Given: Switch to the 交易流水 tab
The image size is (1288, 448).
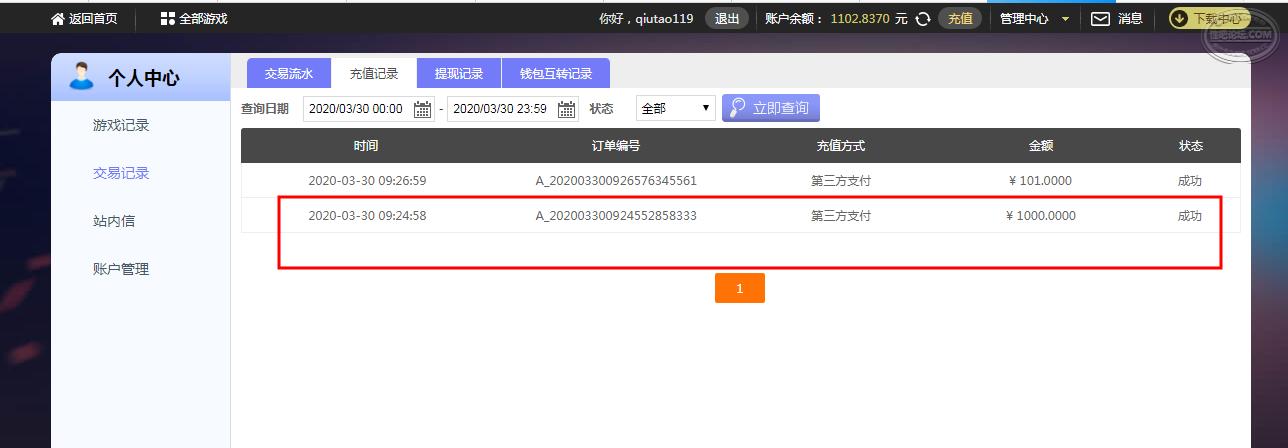Looking at the screenshot, I should [x=289, y=73].
